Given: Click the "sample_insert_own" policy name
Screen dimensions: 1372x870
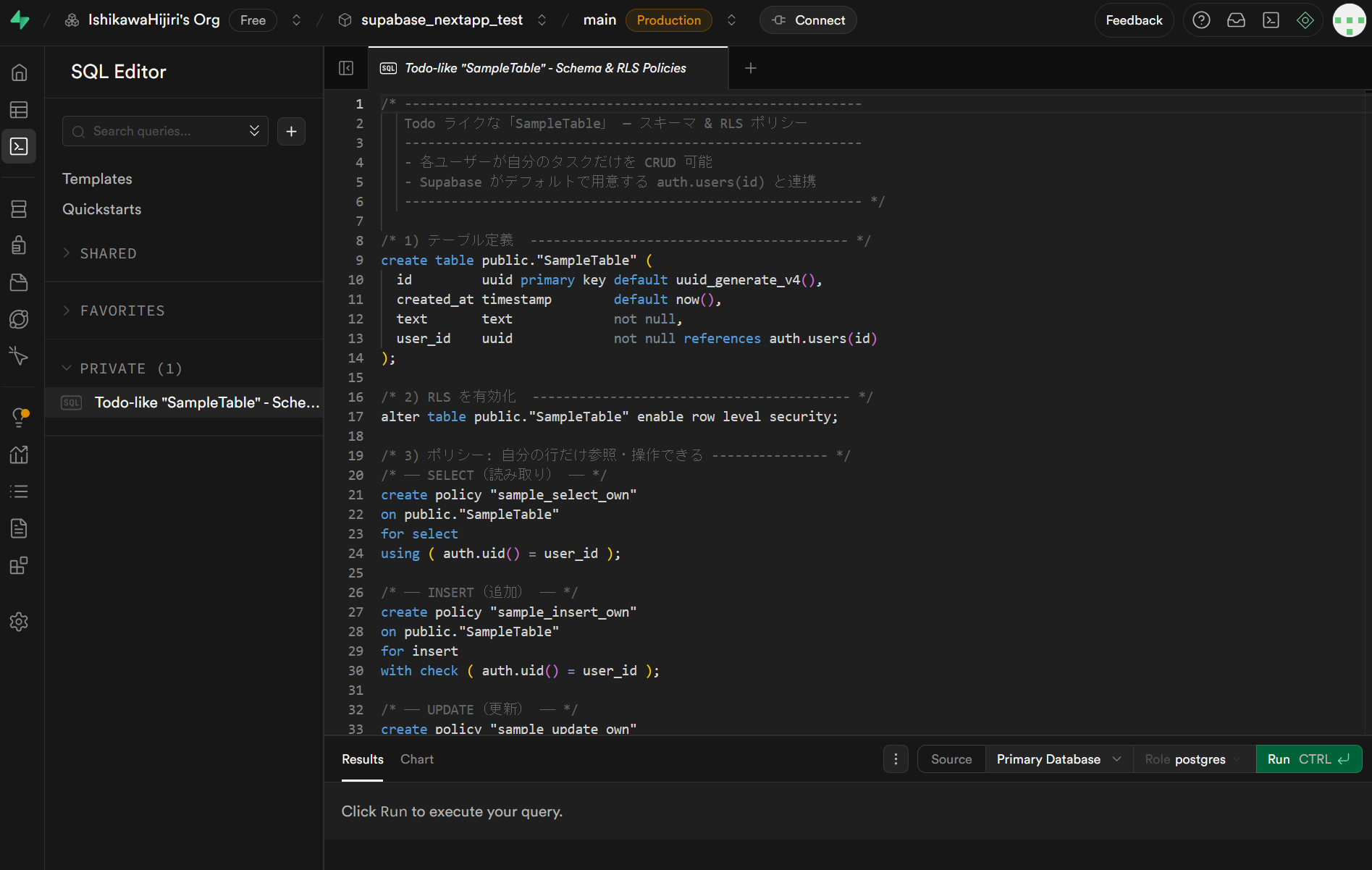Looking at the screenshot, I should [x=563, y=612].
